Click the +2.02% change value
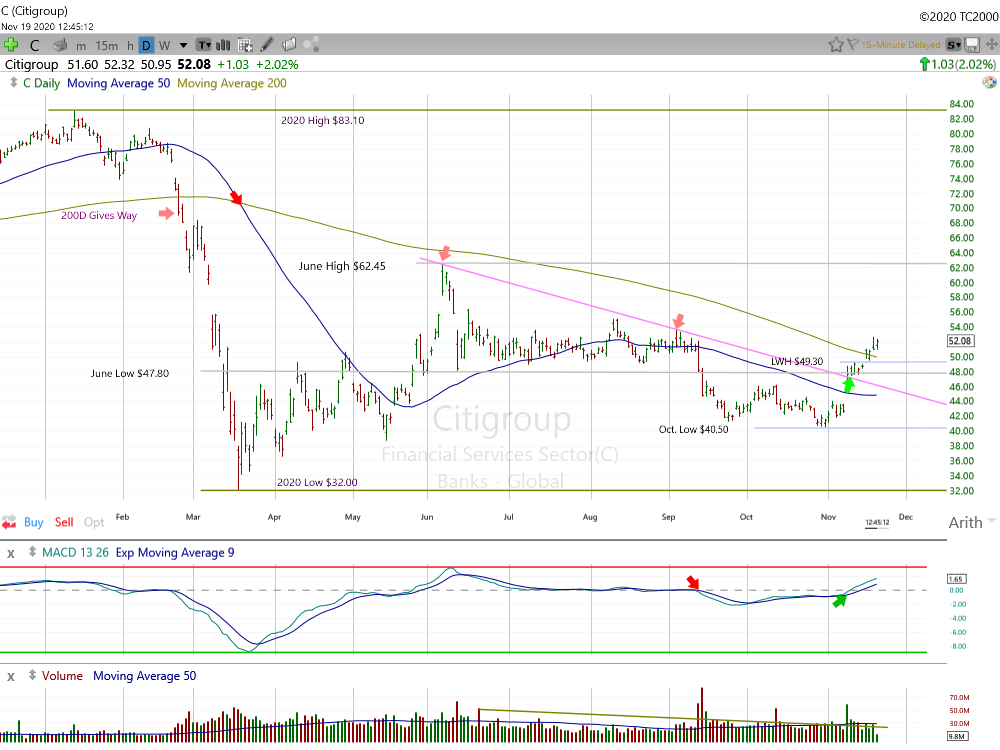Image resolution: width=1000 pixels, height=750 pixels. (x=277, y=64)
